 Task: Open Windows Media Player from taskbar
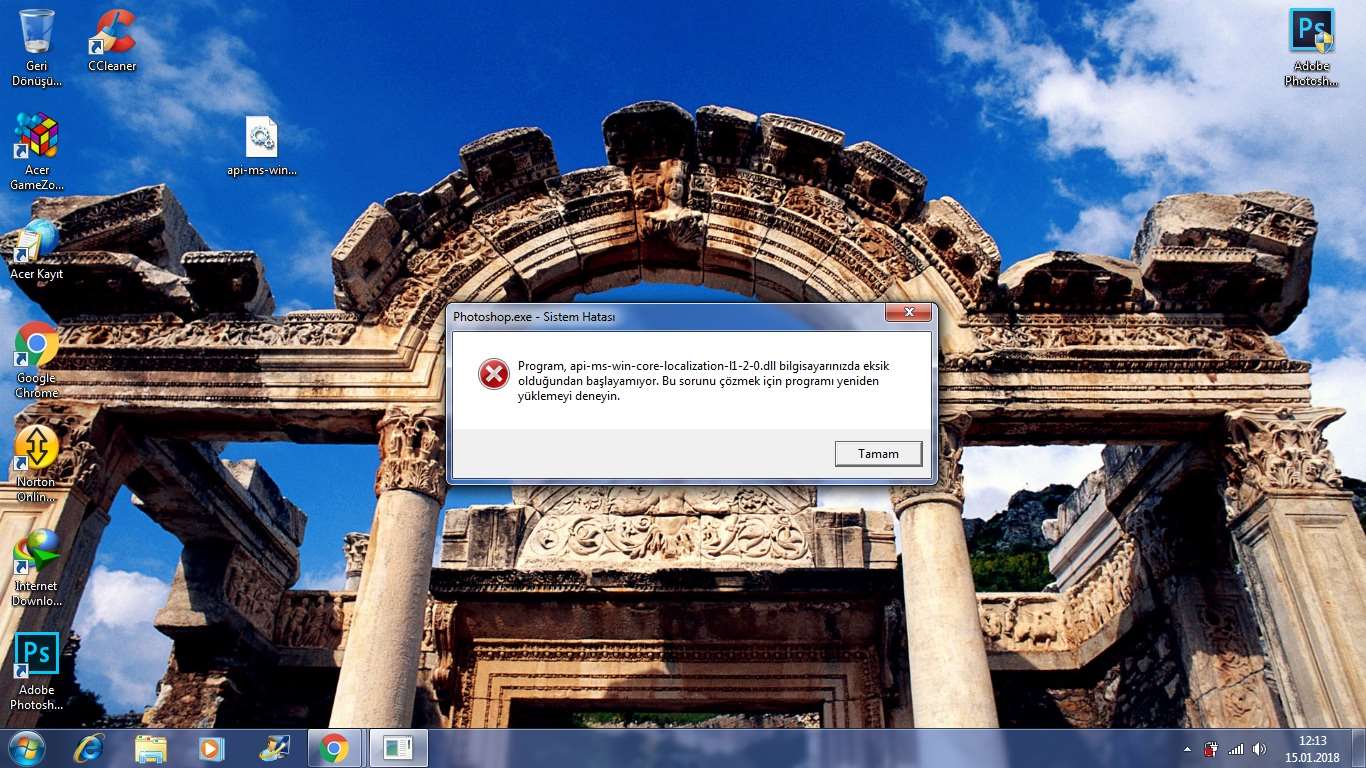click(x=211, y=748)
